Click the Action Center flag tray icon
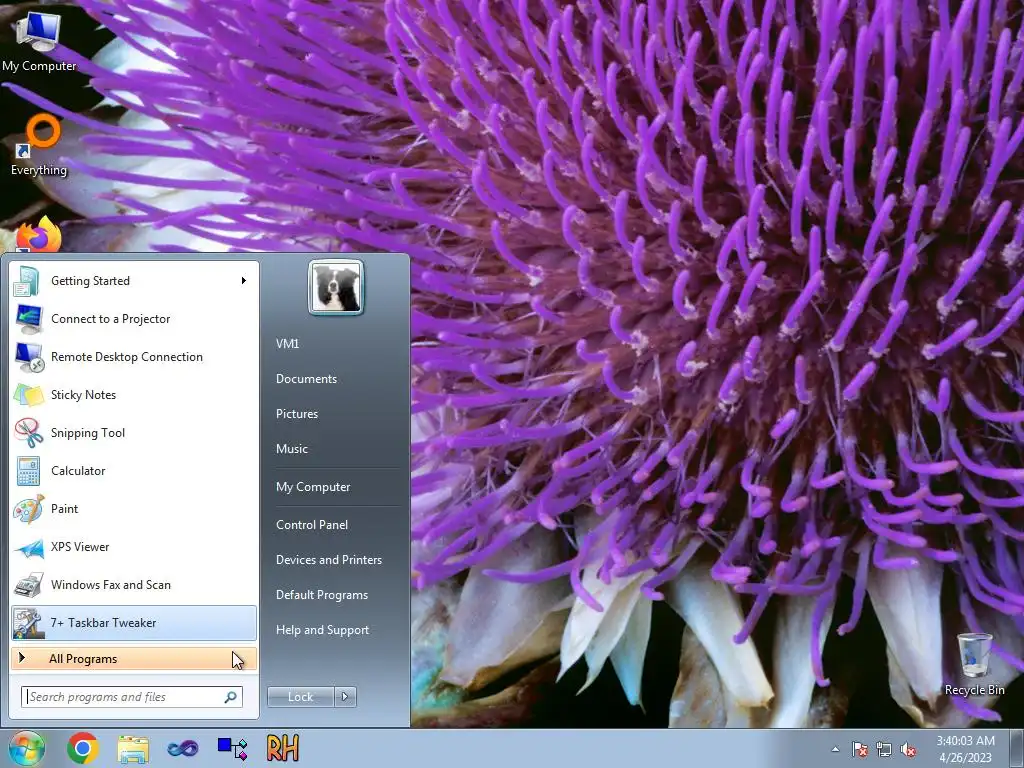This screenshot has width=1024, height=768. click(x=860, y=749)
